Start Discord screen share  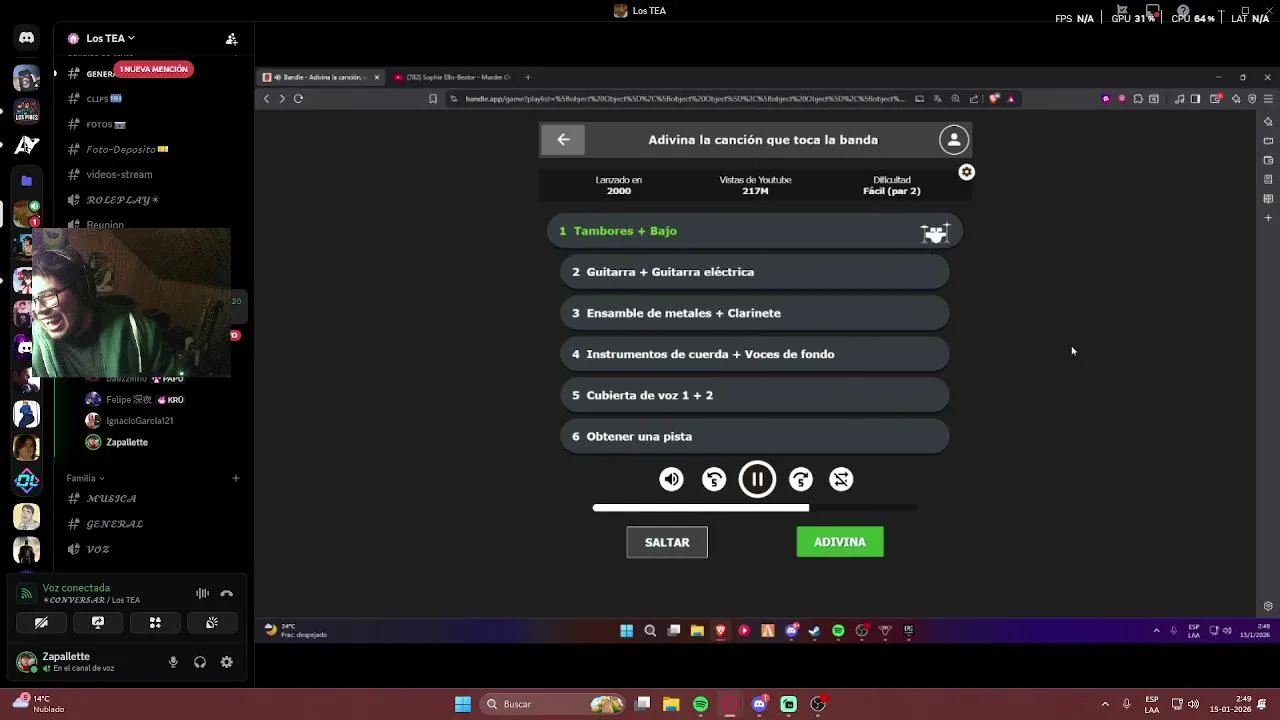tap(98, 622)
